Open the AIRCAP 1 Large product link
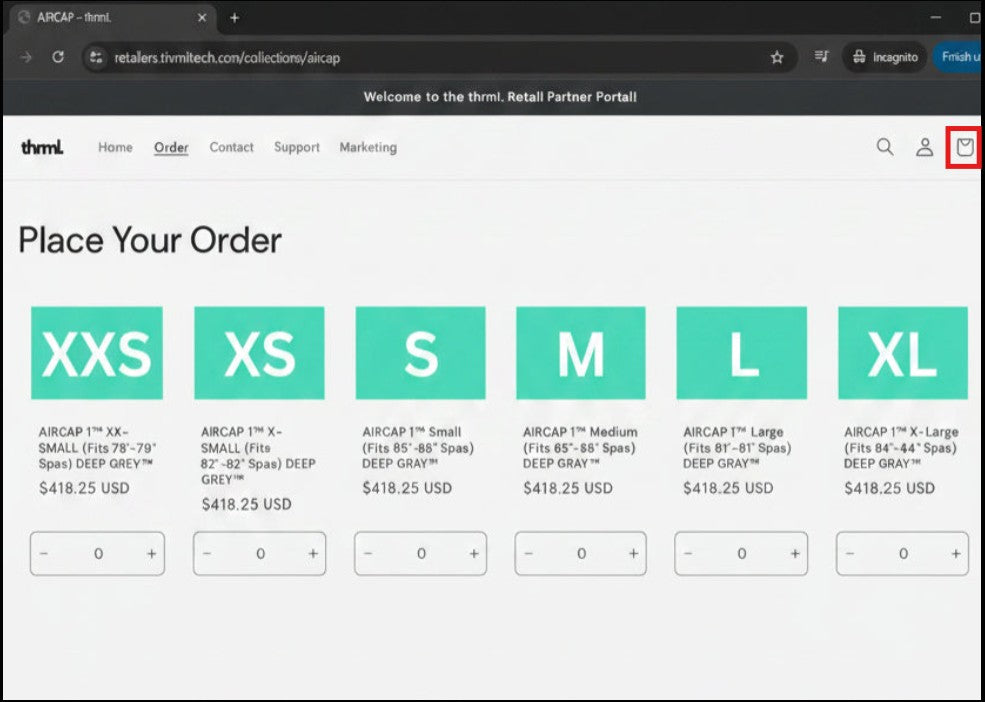 pyautogui.click(x=737, y=447)
